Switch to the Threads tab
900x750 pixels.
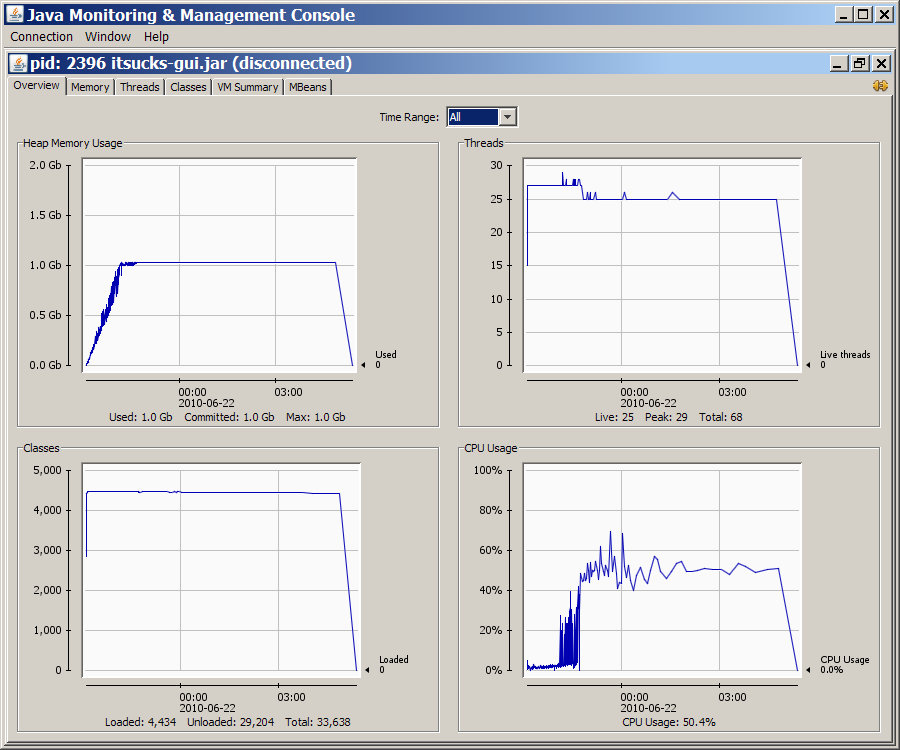click(139, 87)
